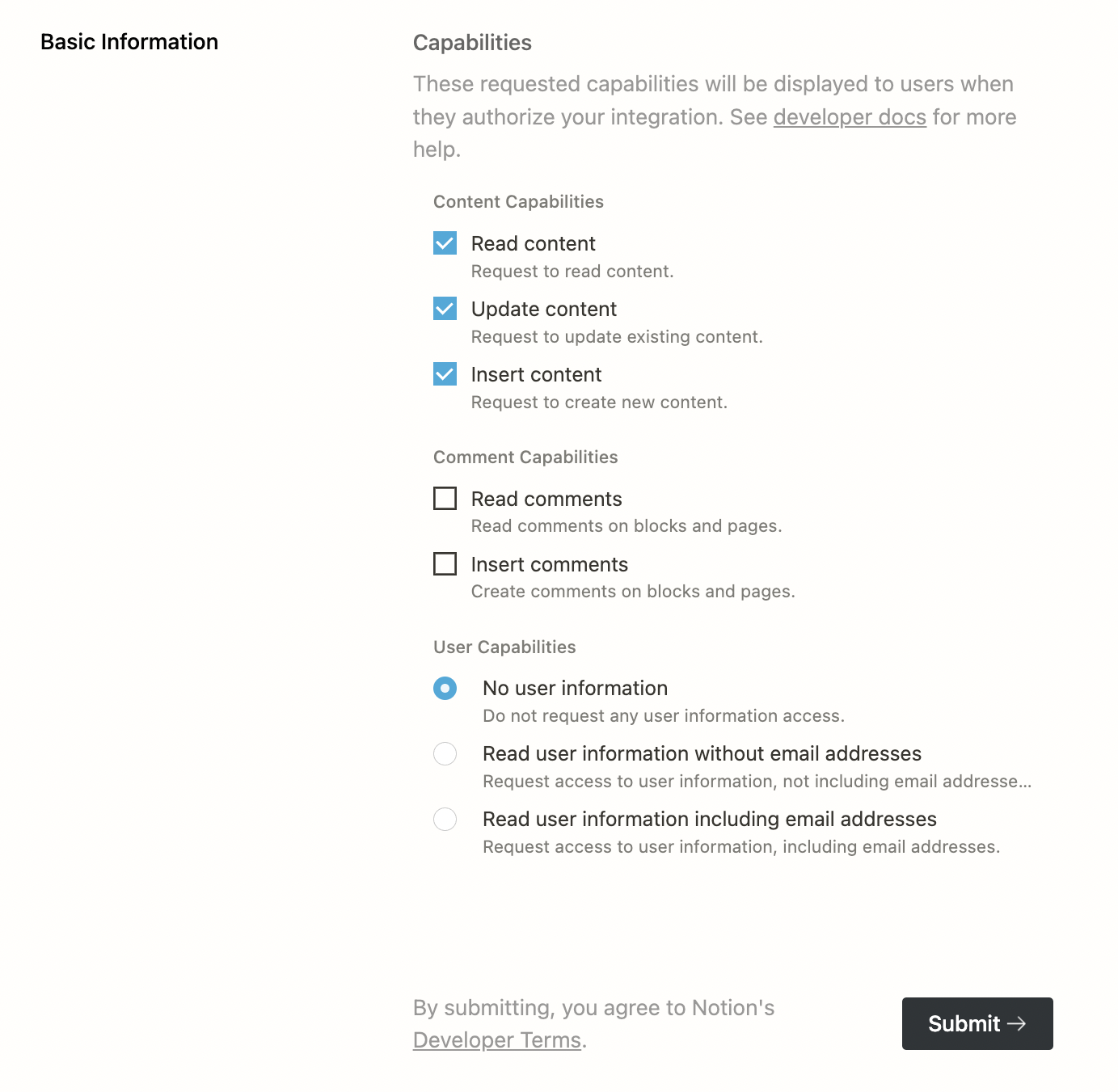Click the arrow icon on Submit button
Image resolution: width=1118 pixels, height=1092 pixels.
click(1017, 1023)
